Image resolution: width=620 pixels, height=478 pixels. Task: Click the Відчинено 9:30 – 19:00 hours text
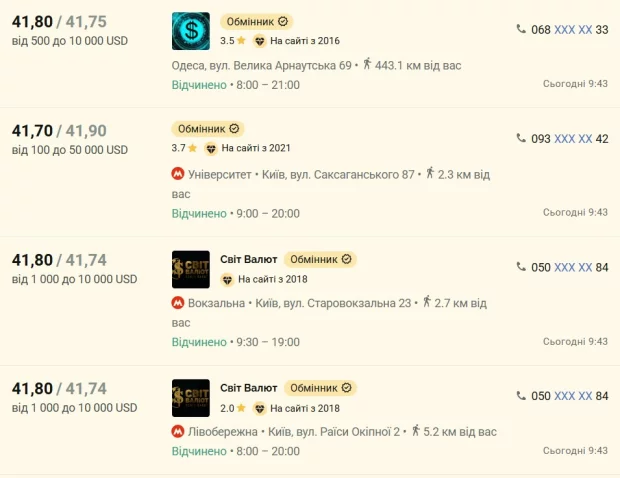click(235, 342)
